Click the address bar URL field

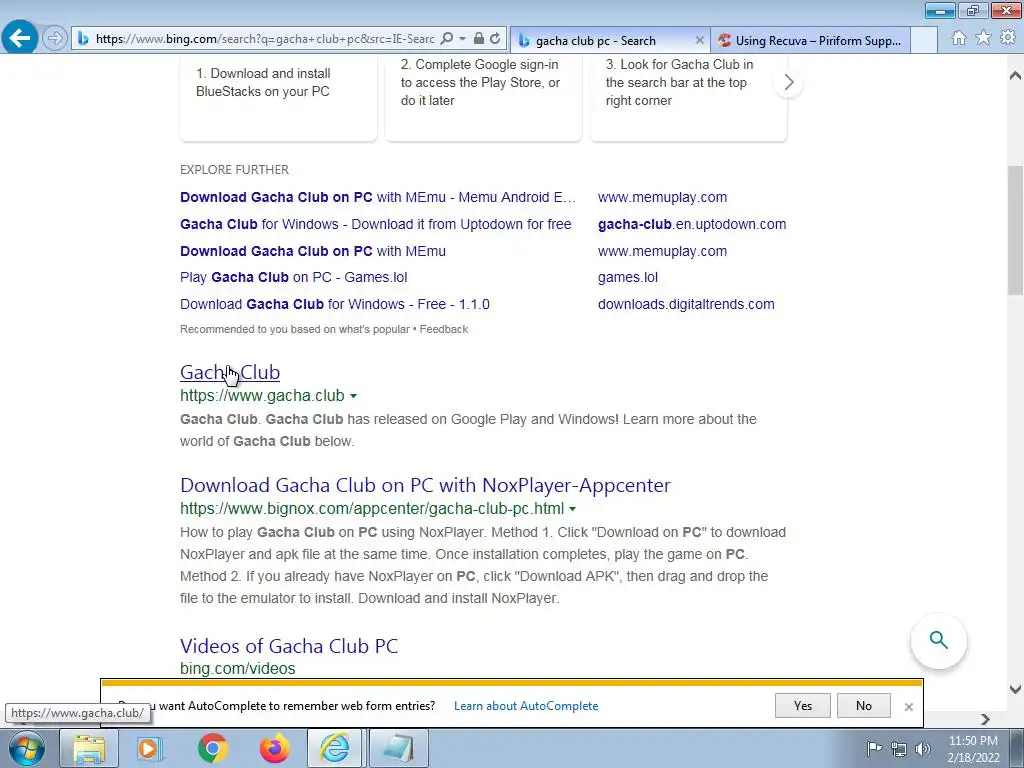264,39
